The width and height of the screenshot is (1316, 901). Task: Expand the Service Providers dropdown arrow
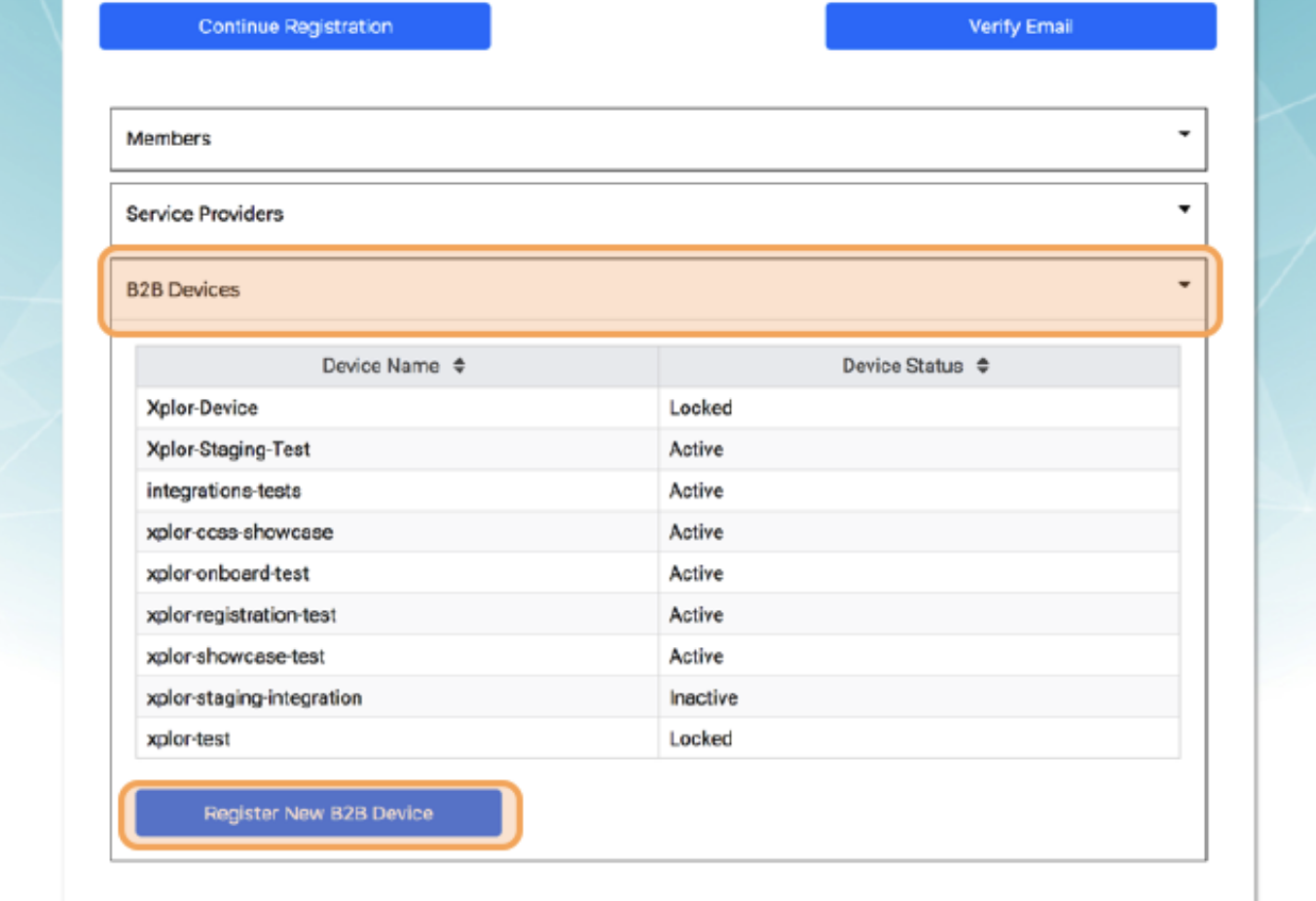(x=1184, y=209)
